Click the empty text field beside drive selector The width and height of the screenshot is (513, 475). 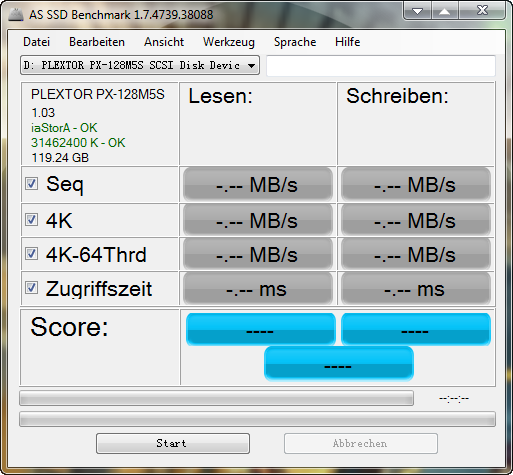tap(381, 66)
